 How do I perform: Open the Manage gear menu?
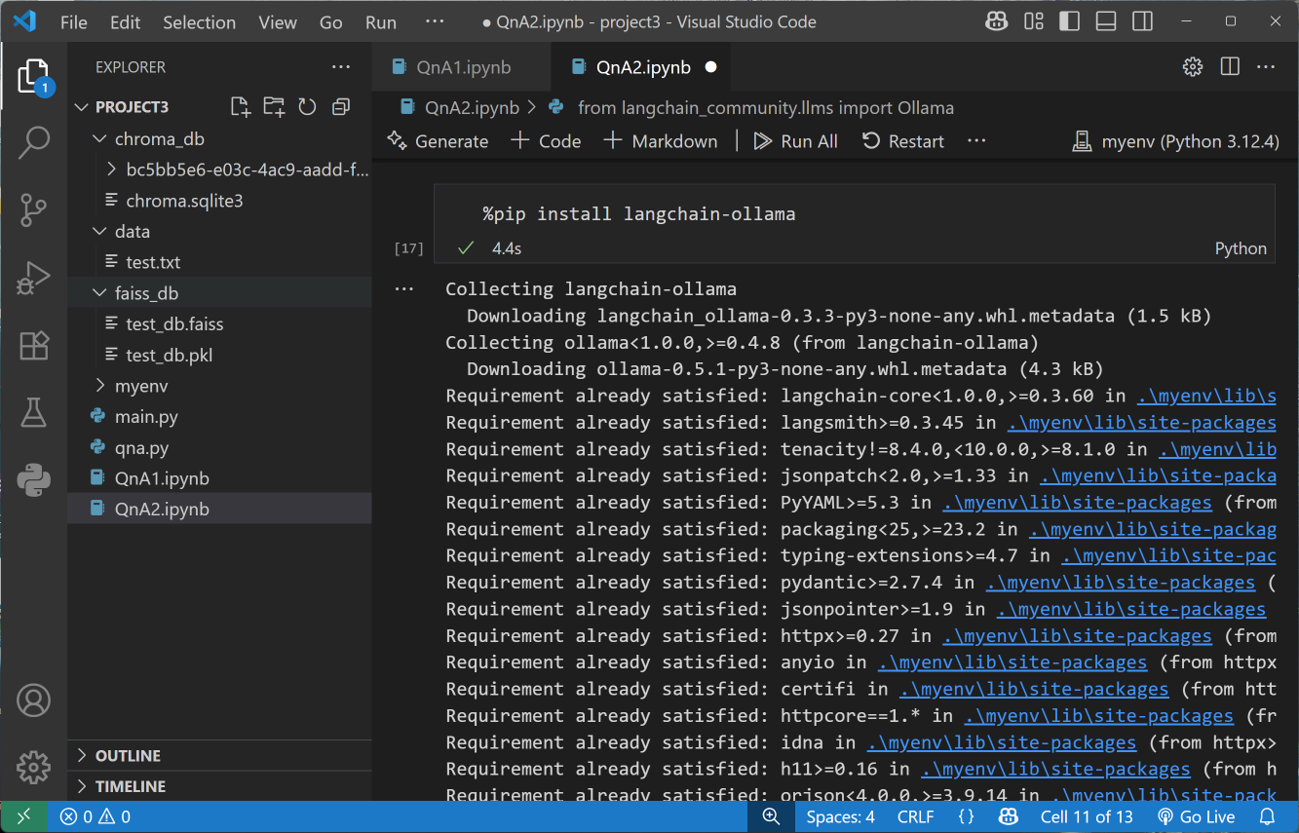(33, 767)
